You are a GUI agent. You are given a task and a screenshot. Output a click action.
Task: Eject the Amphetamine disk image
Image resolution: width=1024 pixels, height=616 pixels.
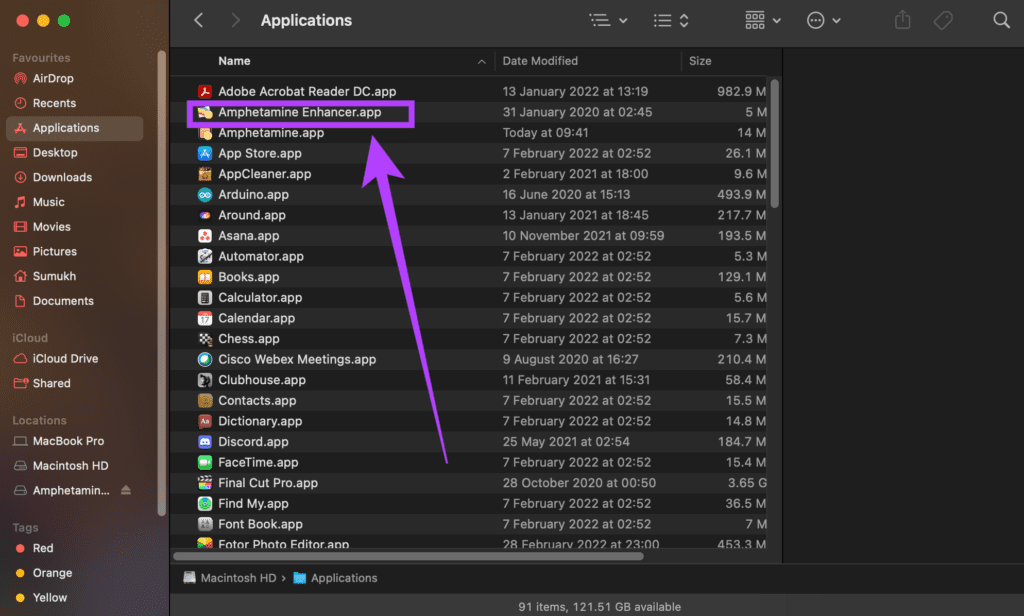tap(126, 490)
